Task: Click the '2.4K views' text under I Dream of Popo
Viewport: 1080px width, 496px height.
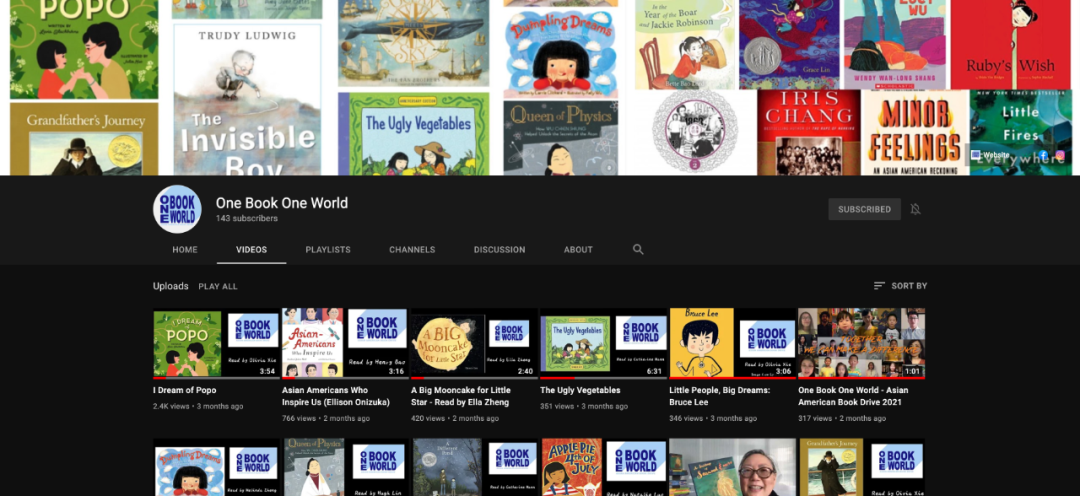Action: (171, 406)
